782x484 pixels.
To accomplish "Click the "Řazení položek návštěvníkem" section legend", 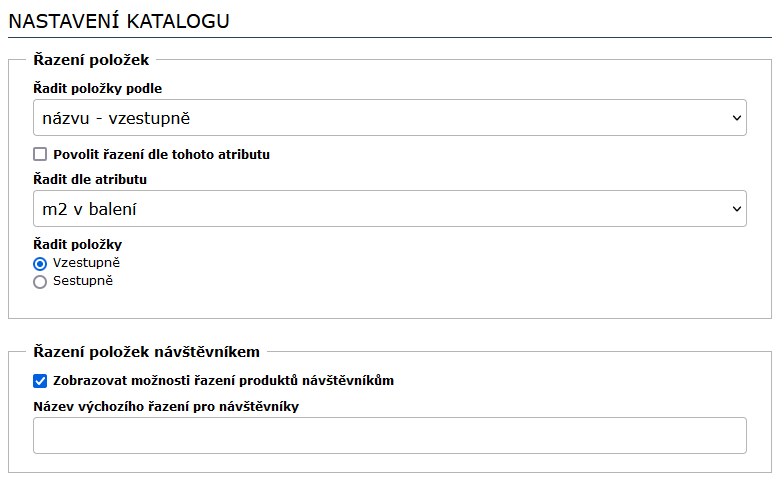I will click(146, 351).
